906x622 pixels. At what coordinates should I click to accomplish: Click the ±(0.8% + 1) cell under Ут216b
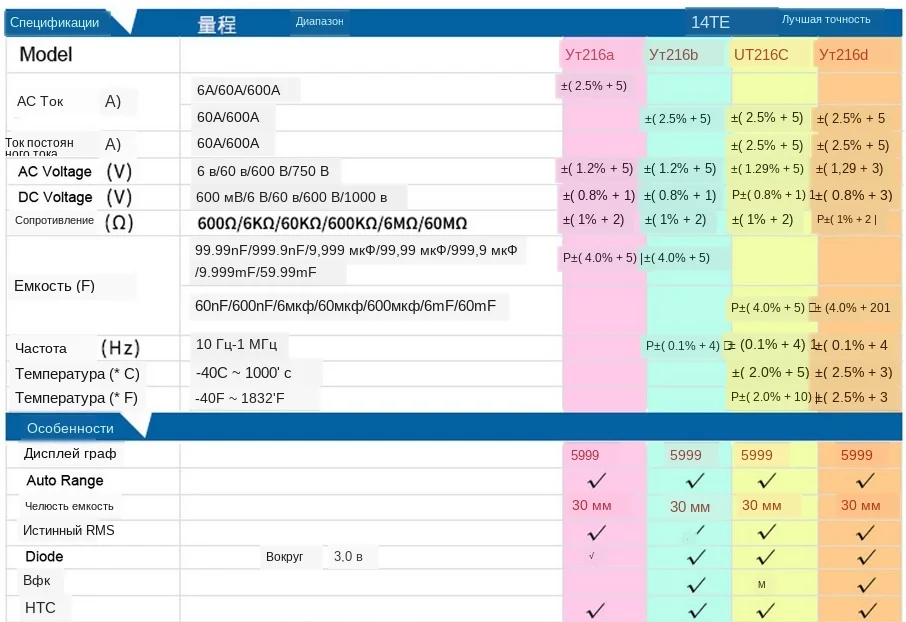680,195
